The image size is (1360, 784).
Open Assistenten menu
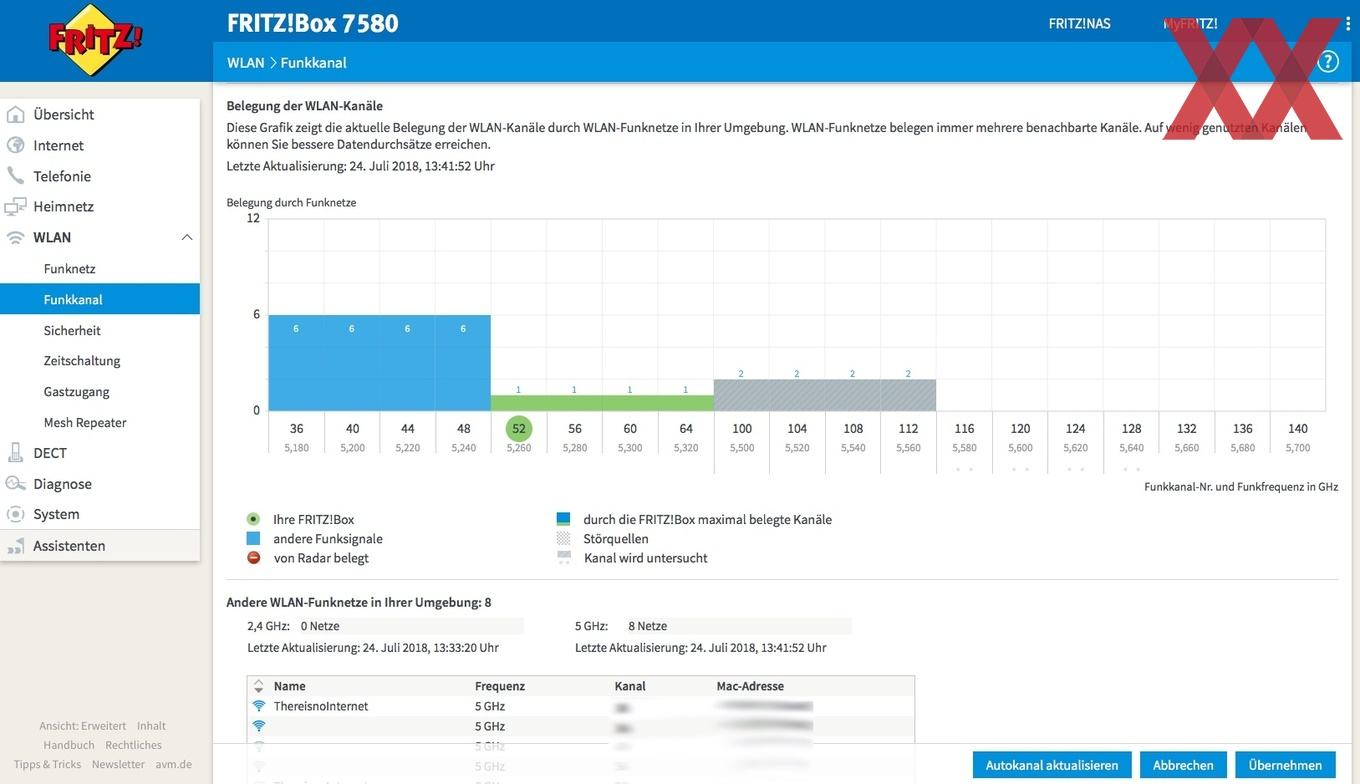tap(69, 545)
